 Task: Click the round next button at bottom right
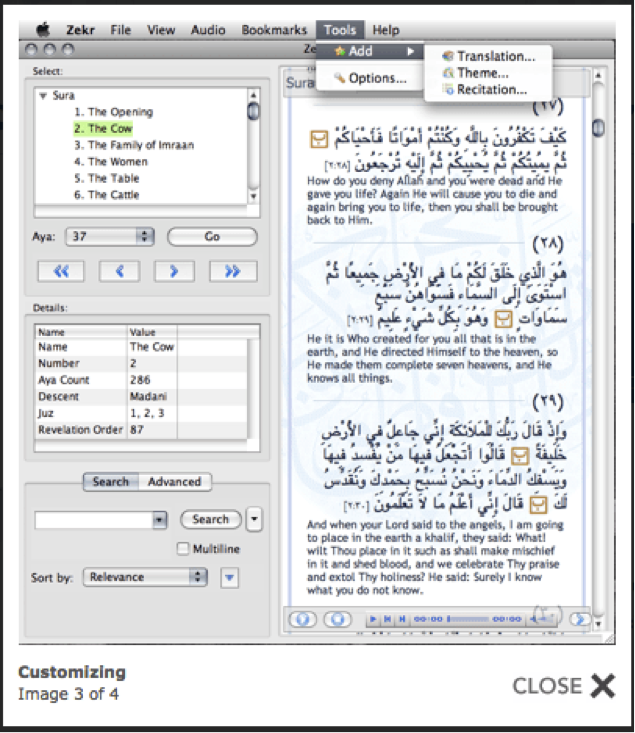(x=578, y=619)
